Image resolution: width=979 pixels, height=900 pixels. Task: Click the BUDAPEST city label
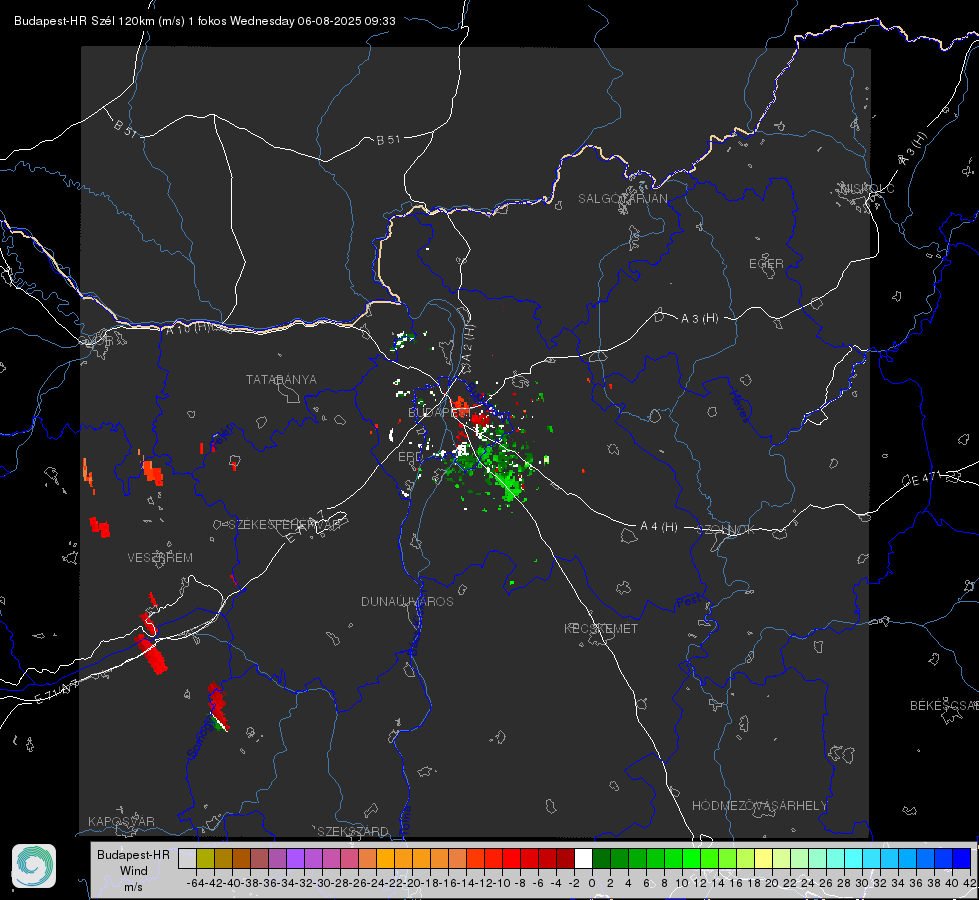[x=437, y=412]
